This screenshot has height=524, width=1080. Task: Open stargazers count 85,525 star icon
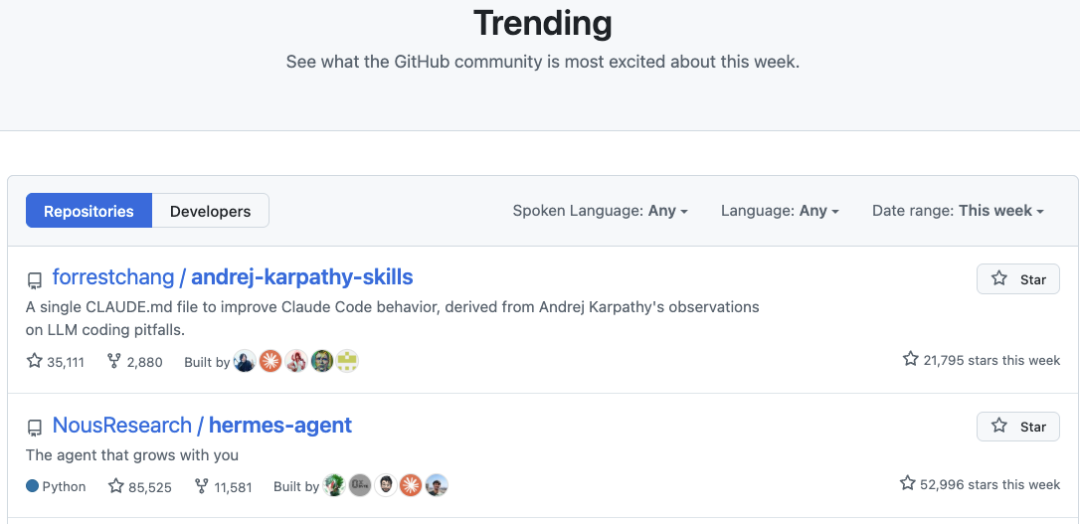(116, 486)
